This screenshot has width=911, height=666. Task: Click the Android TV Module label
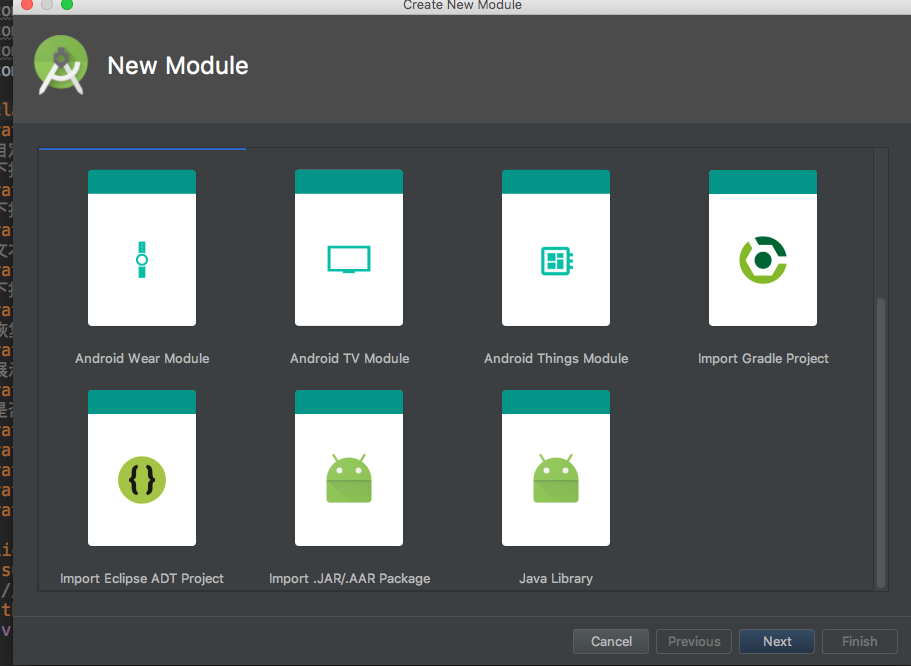[x=349, y=359]
